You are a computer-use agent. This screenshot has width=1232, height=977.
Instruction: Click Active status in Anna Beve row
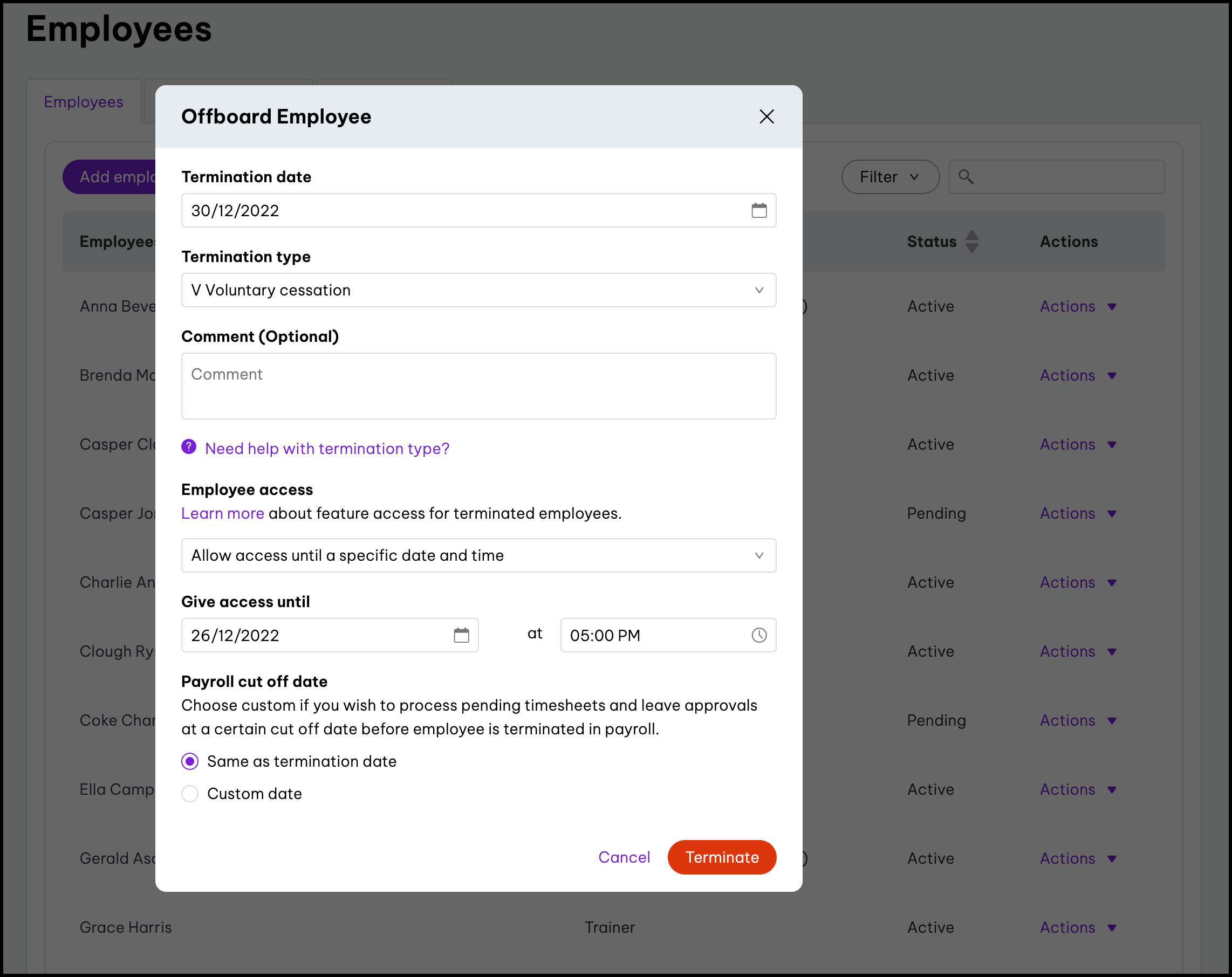click(x=930, y=306)
